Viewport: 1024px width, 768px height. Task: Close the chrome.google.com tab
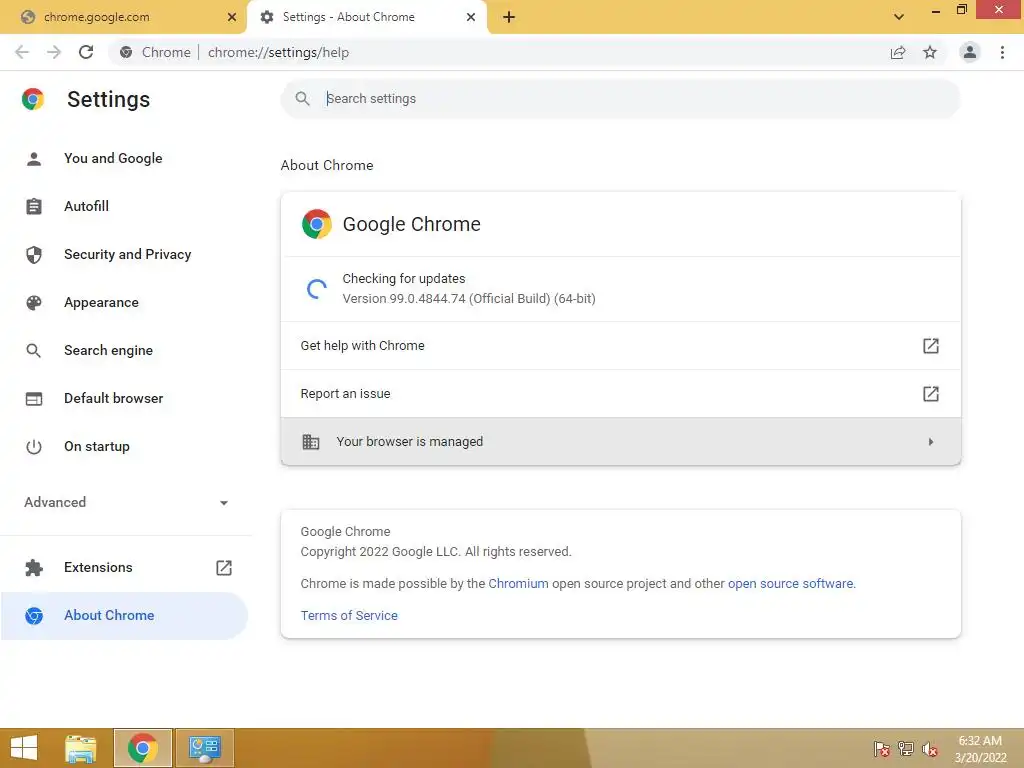pos(231,17)
